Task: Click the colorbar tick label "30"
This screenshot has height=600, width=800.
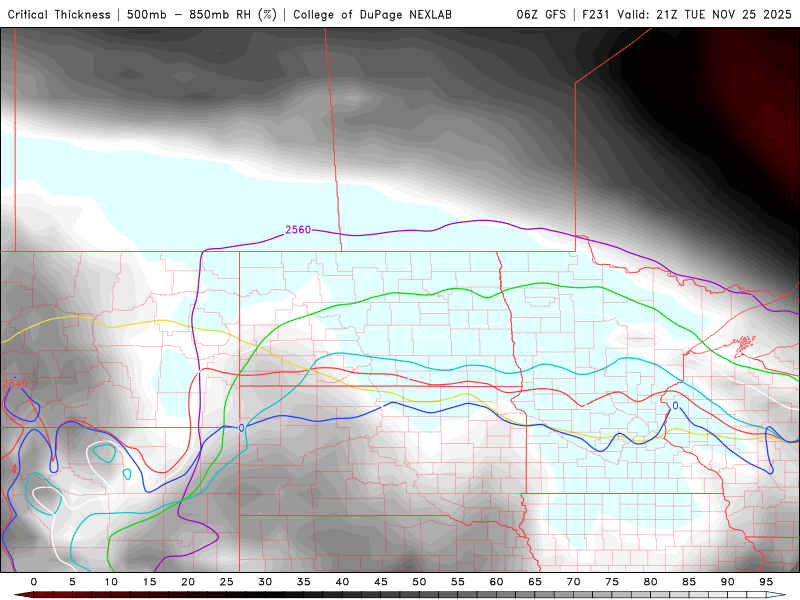Action: [265, 582]
